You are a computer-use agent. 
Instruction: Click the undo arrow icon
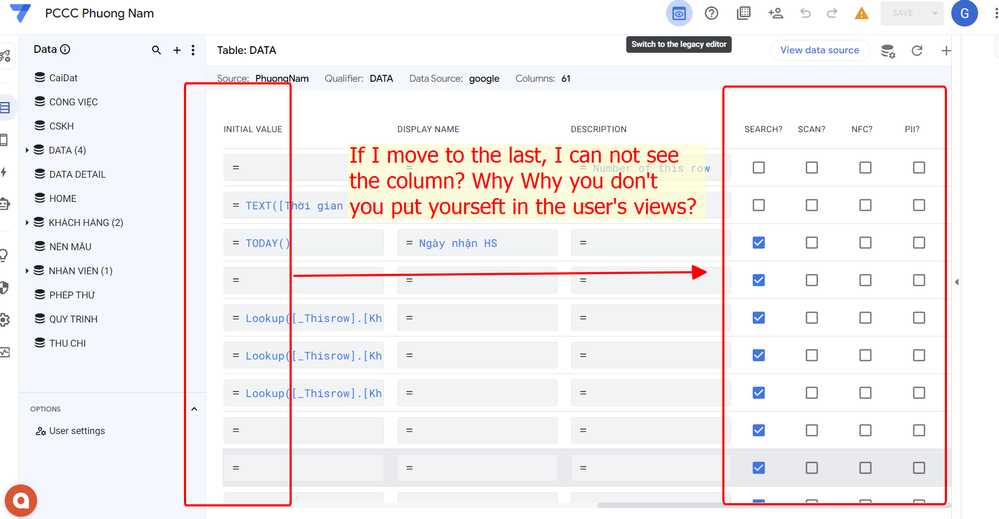pos(805,13)
